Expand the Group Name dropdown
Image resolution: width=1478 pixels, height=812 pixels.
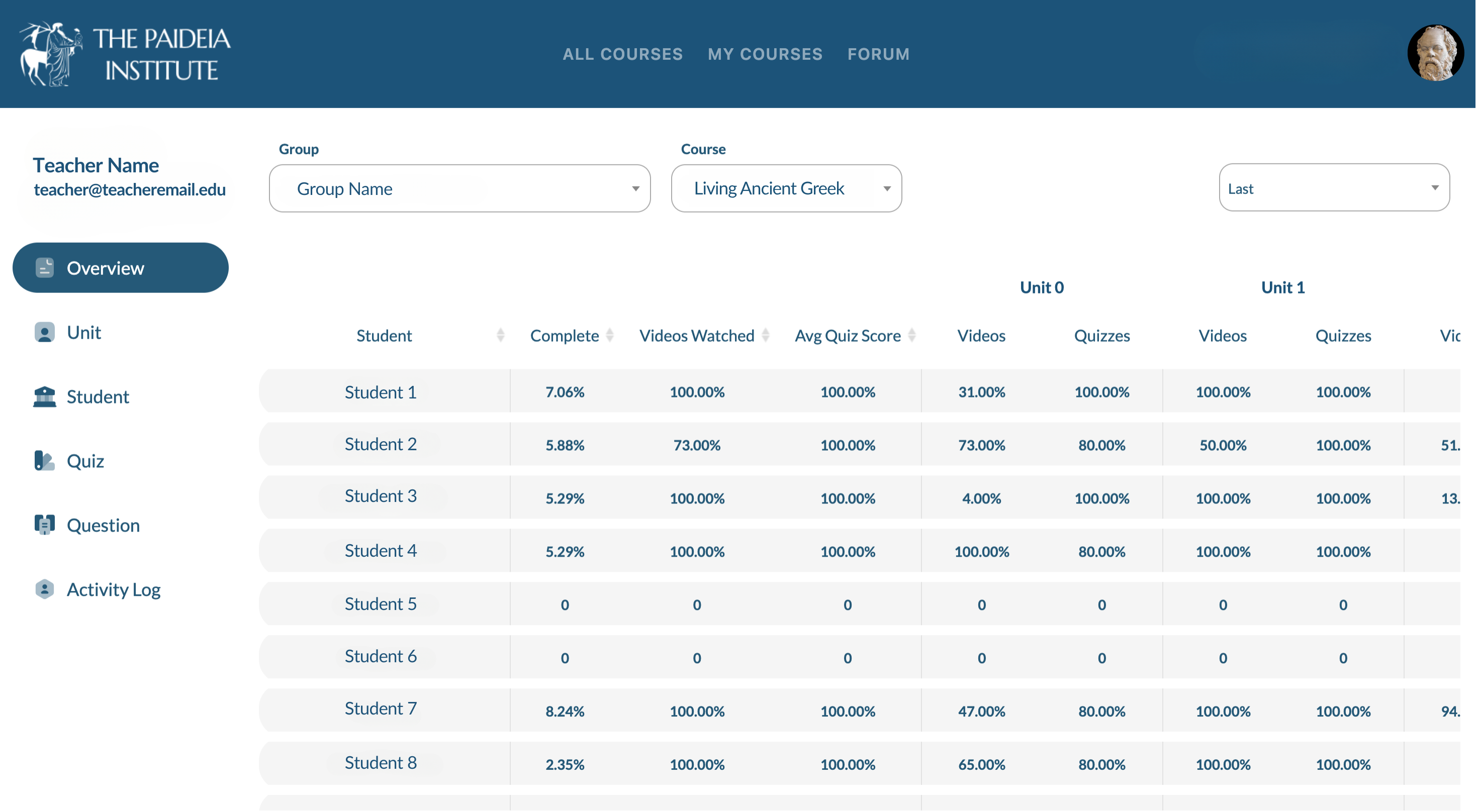point(459,188)
